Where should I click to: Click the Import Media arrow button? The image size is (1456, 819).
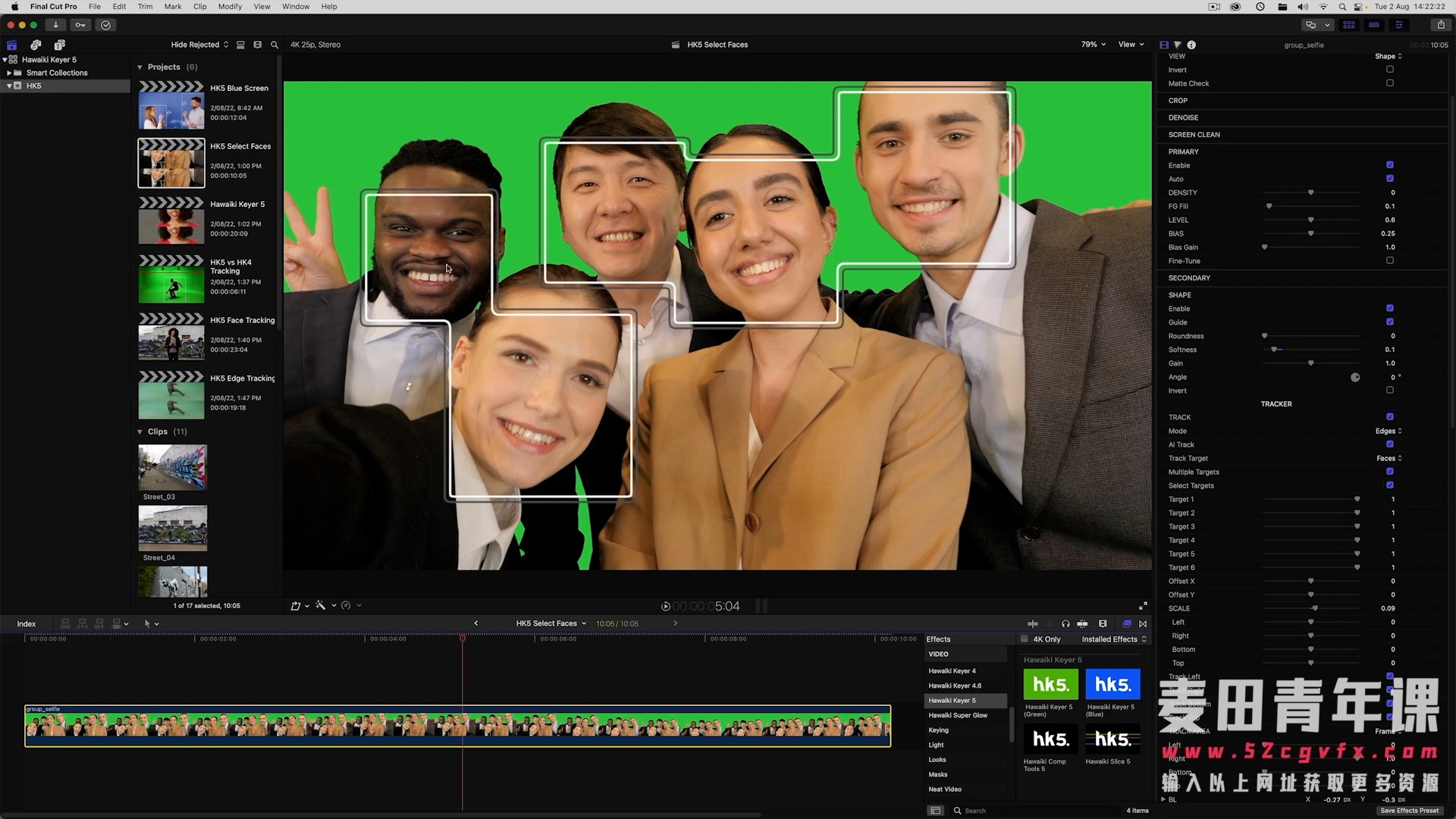point(55,25)
